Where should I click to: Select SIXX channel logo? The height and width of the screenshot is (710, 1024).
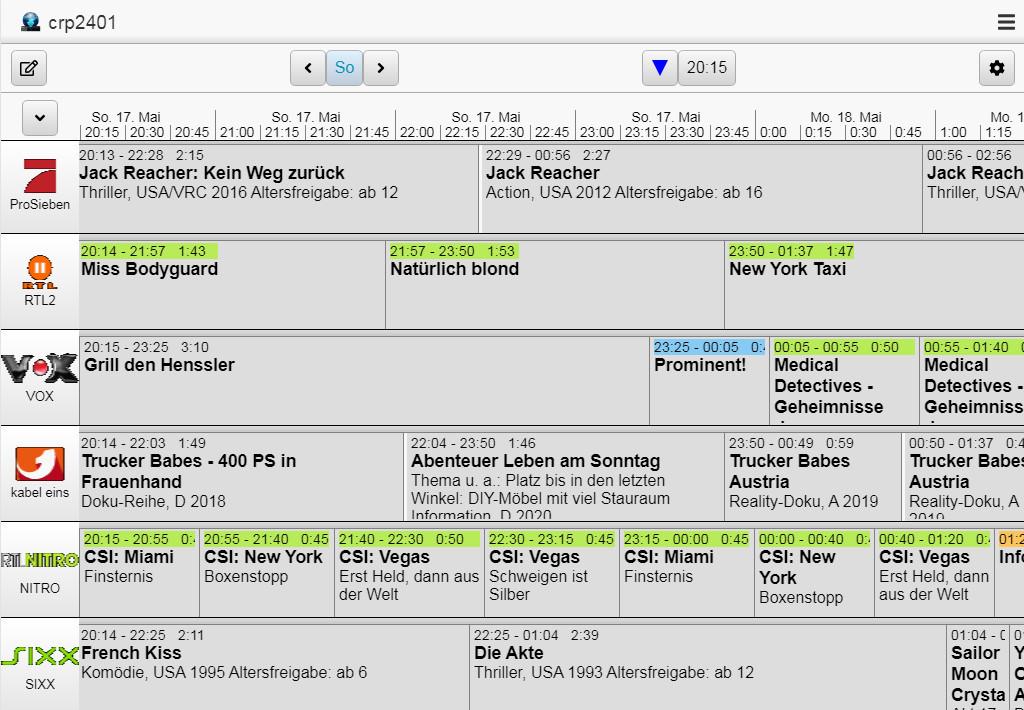[40, 655]
